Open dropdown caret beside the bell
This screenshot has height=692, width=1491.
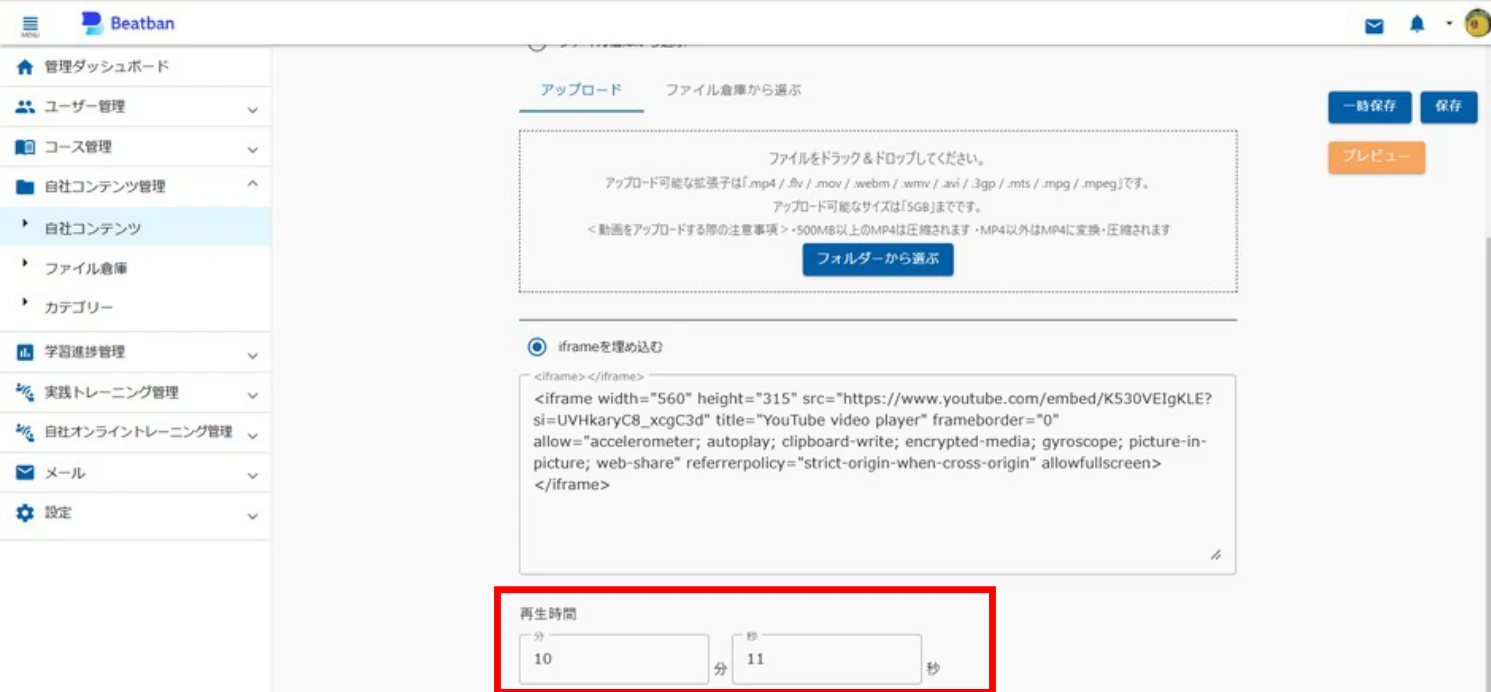click(x=1448, y=24)
